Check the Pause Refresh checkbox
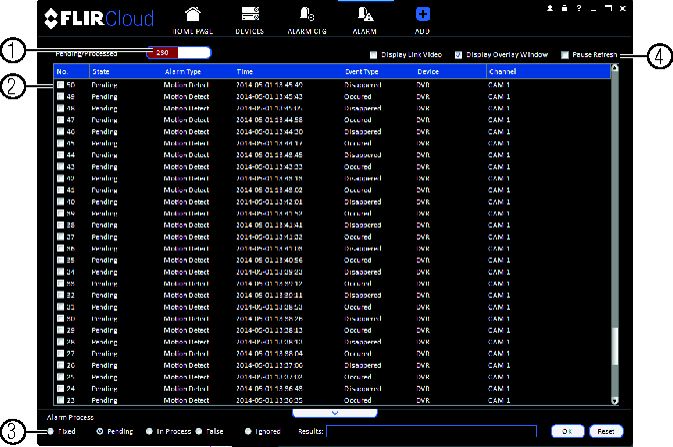The height and width of the screenshot is (447, 673). point(565,55)
